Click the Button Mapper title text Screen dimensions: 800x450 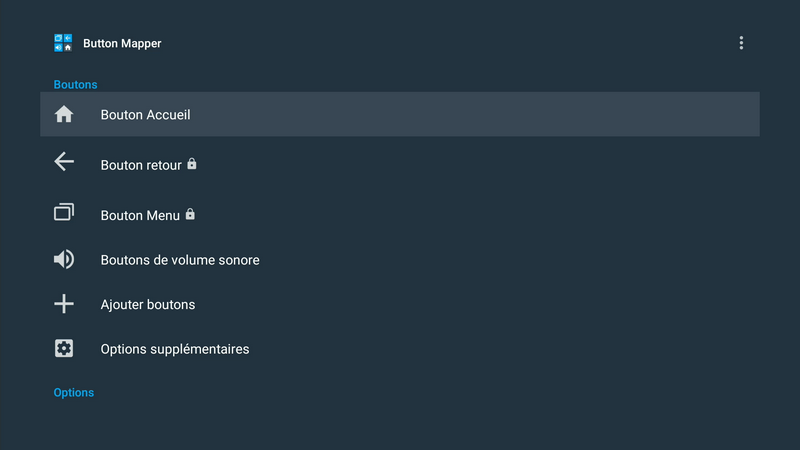pyautogui.click(x=122, y=44)
